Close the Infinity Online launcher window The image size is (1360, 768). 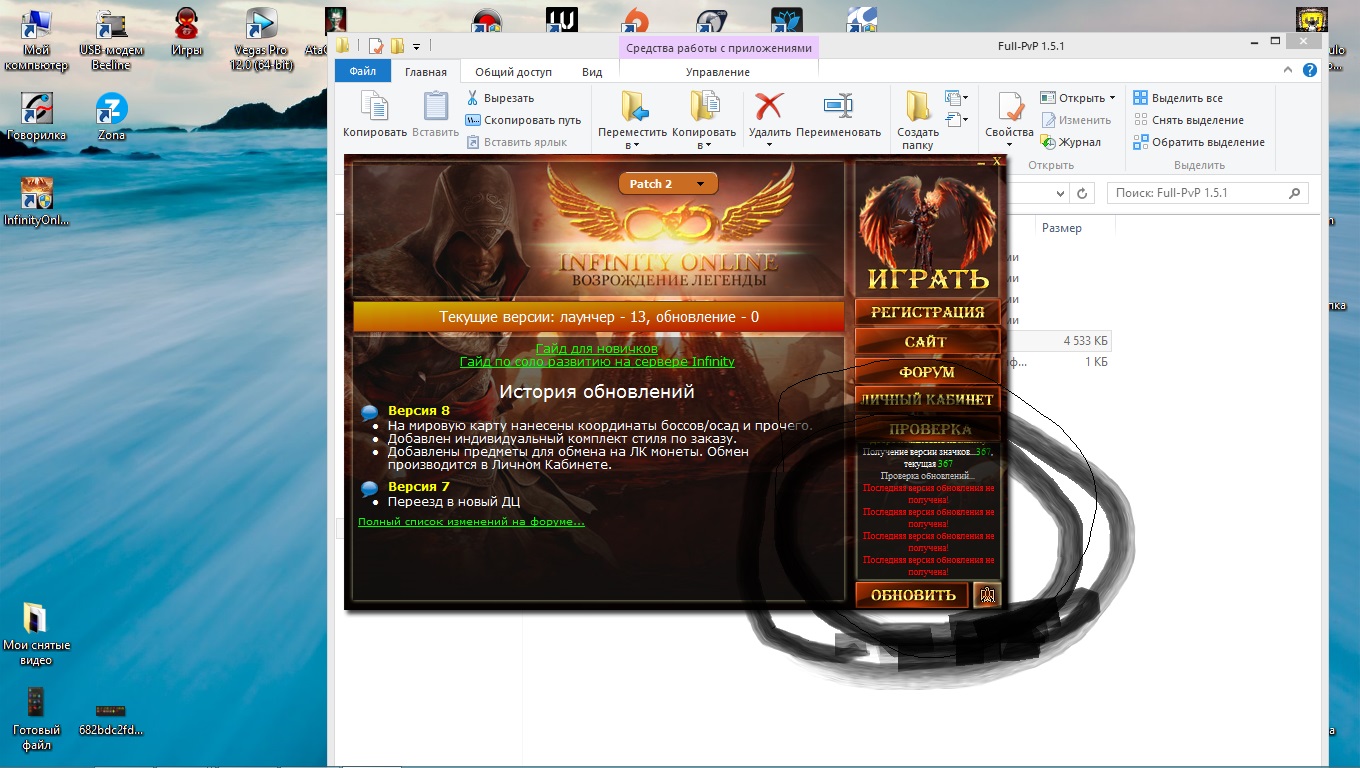pyautogui.click(x=996, y=161)
